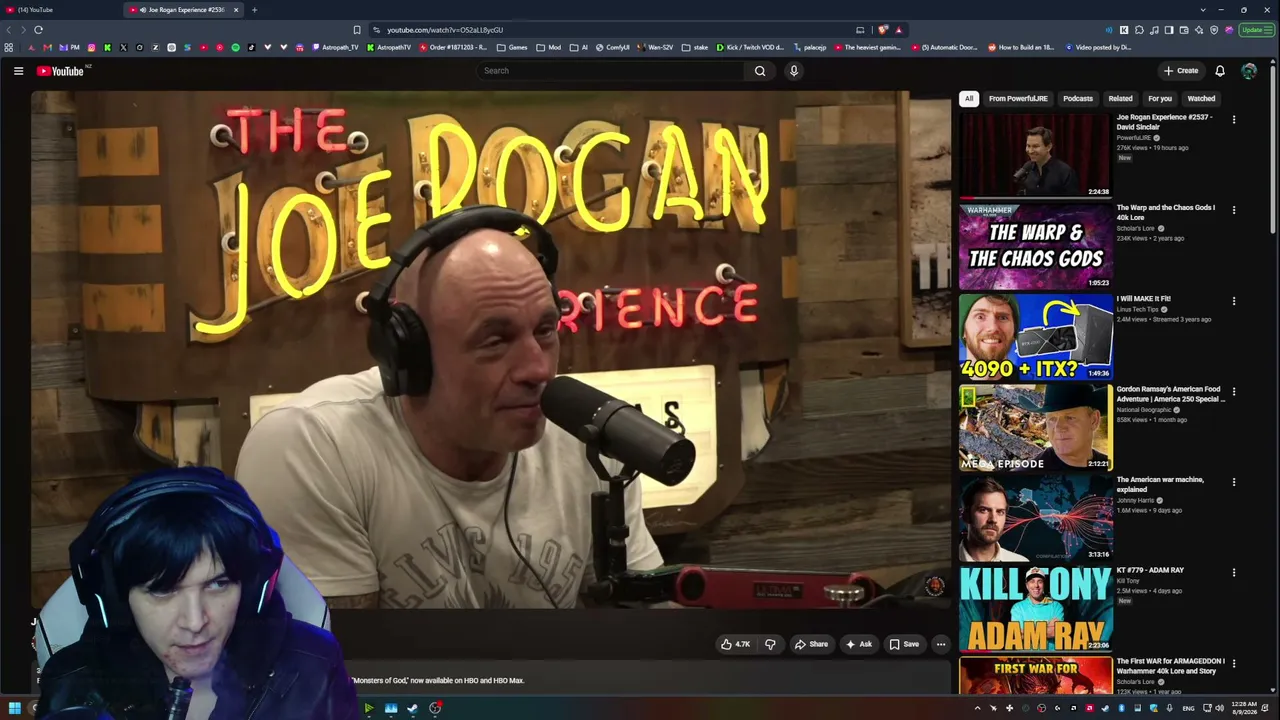Open the Spotify bookmark icon

coord(235,47)
